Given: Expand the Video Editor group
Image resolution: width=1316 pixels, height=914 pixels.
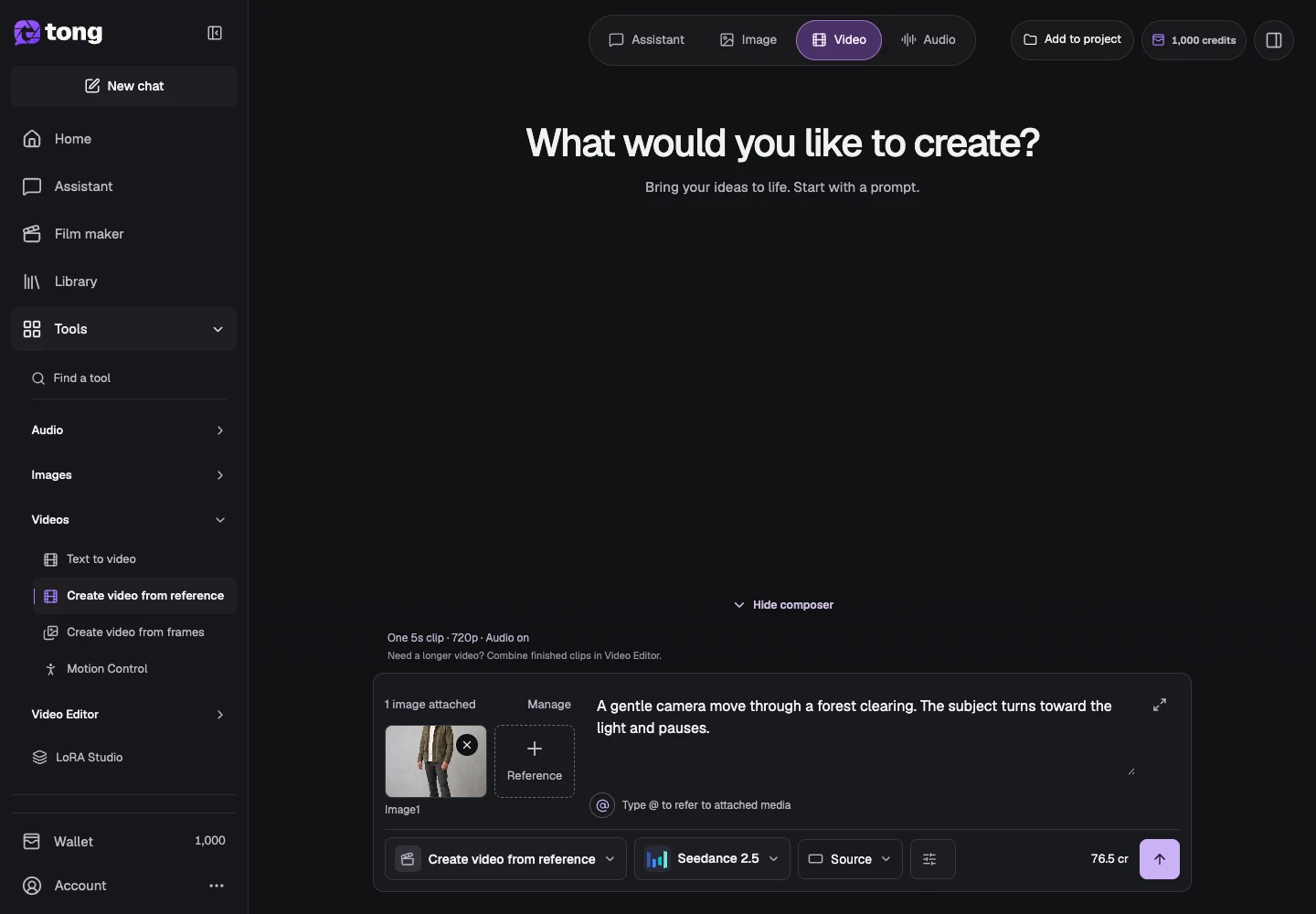Looking at the screenshot, I should (x=127, y=715).
